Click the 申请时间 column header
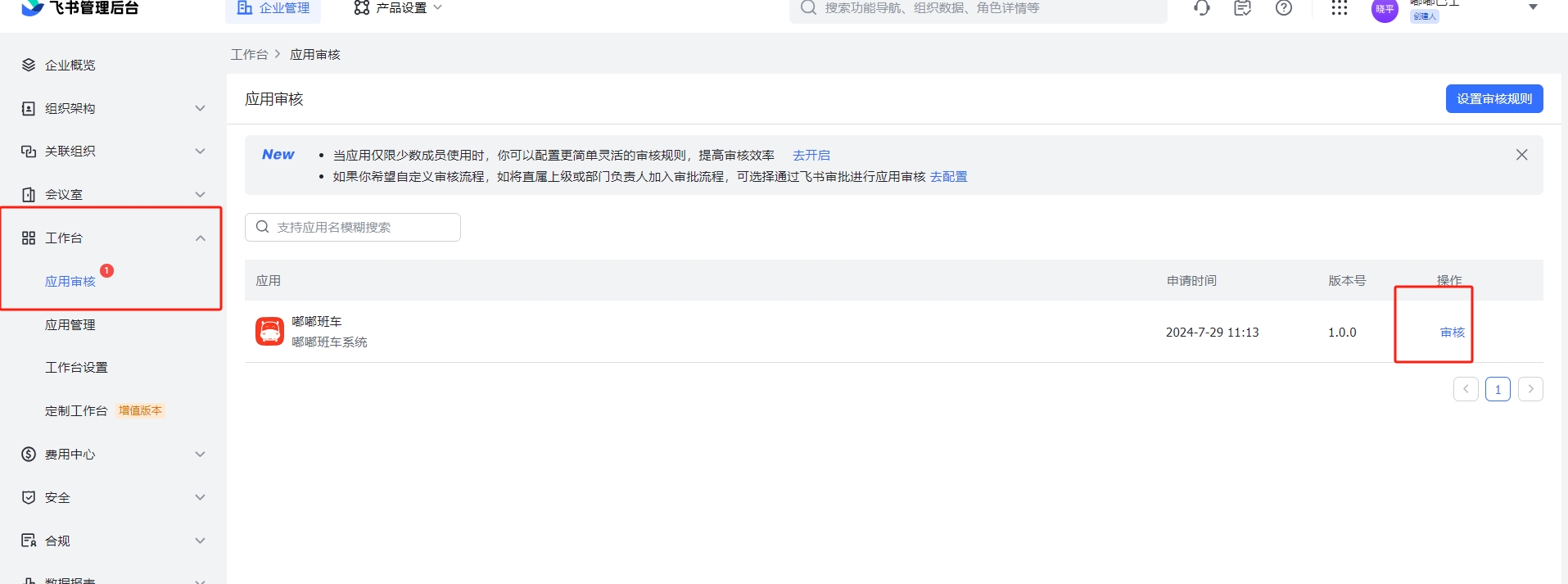This screenshot has width=1568, height=584. (1191, 280)
